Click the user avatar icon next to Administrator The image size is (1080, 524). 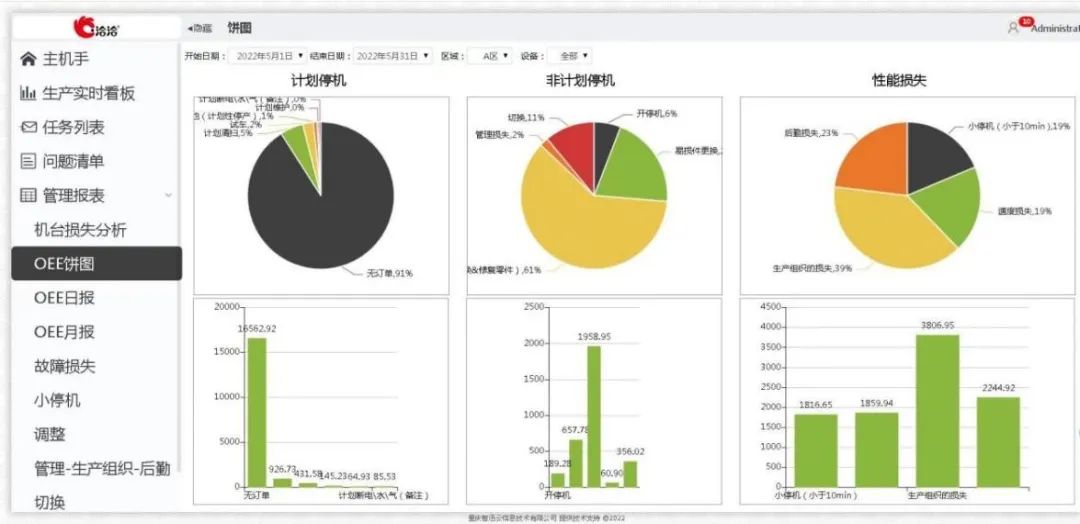[1012, 28]
